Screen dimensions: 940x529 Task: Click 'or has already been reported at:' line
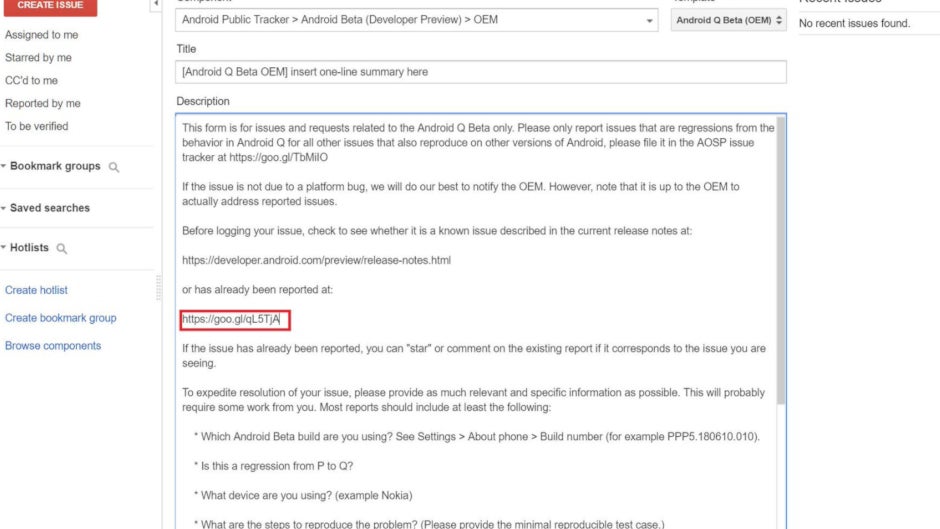point(257,290)
